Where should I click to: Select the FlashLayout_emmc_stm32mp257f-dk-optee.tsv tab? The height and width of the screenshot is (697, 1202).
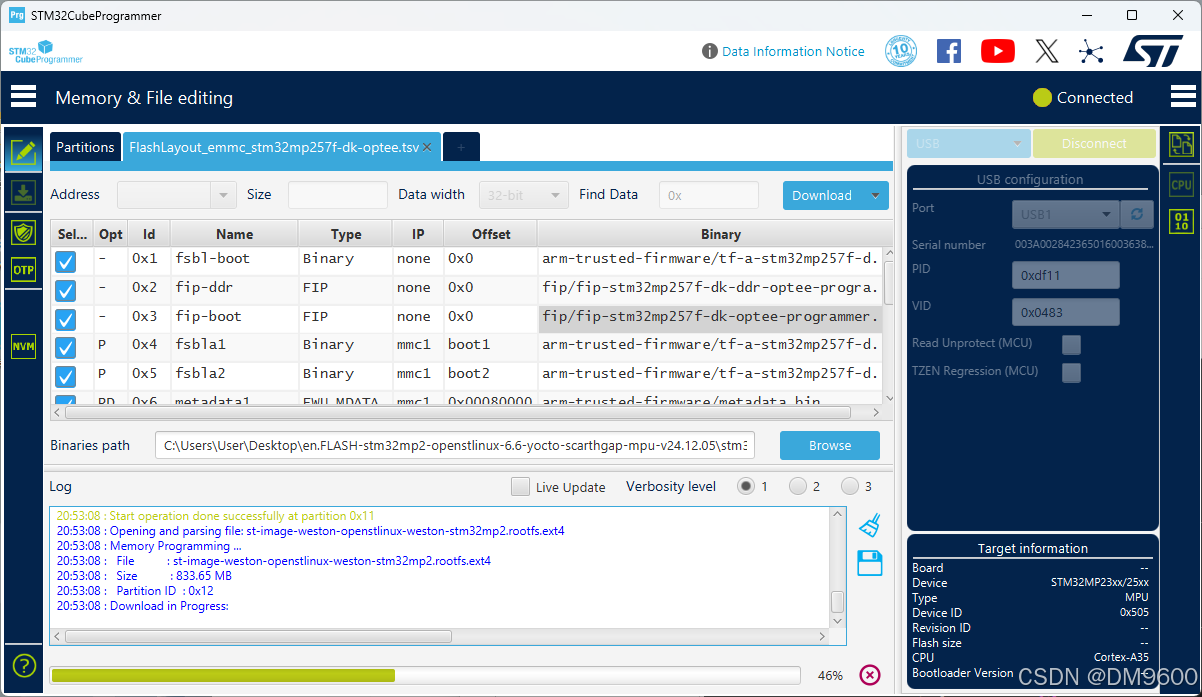[x=274, y=147]
